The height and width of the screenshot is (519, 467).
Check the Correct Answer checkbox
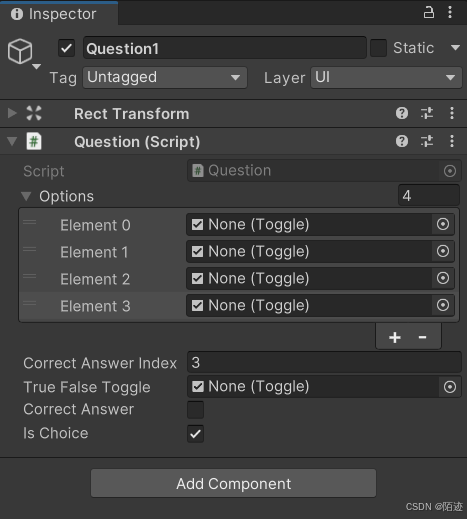195,410
